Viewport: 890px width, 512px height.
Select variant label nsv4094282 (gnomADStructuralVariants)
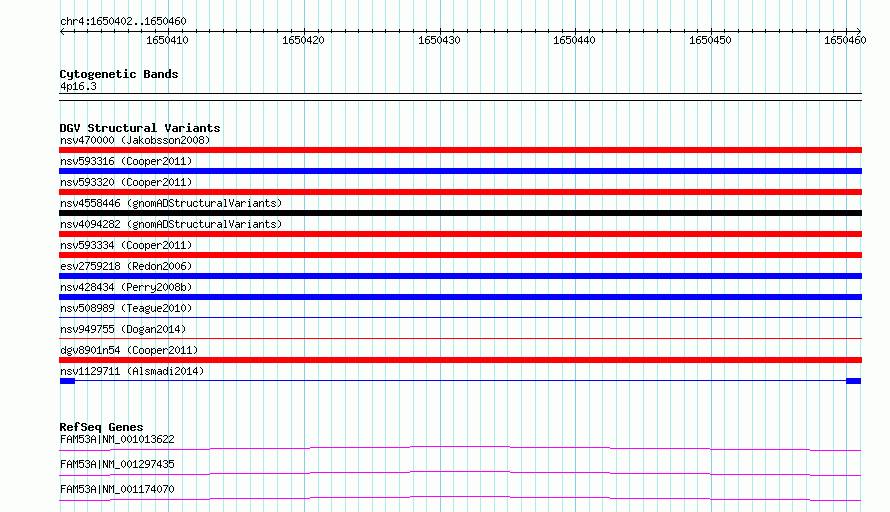coord(171,224)
